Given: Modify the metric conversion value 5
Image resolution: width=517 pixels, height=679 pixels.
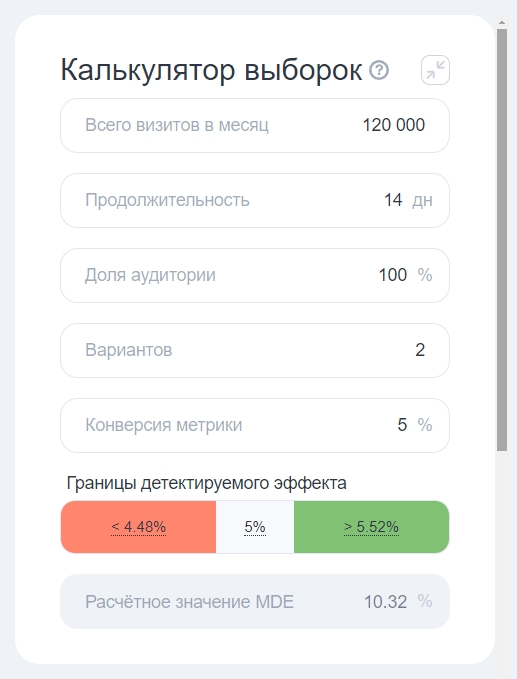Looking at the screenshot, I should pyautogui.click(x=402, y=425).
